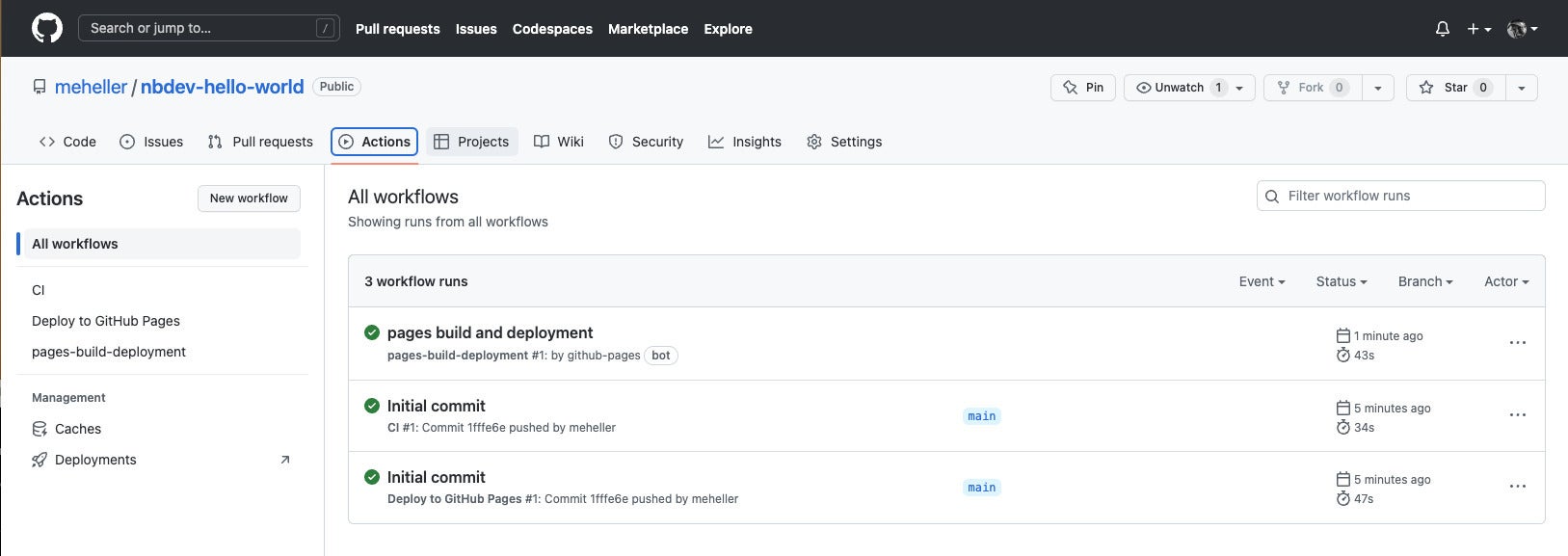The image size is (1568, 556).
Task: Switch to the Code tab
Action: (67, 142)
